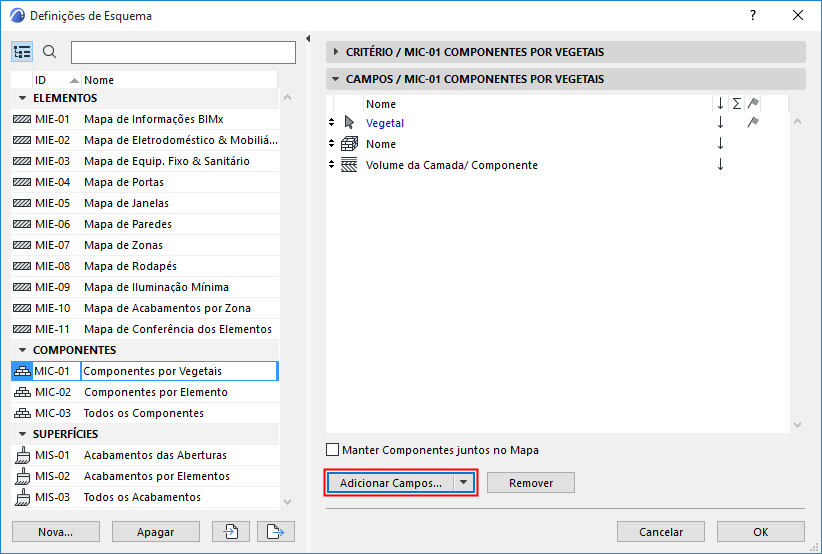Click the Nova button
This screenshot has width=822, height=554.
pos(56,531)
